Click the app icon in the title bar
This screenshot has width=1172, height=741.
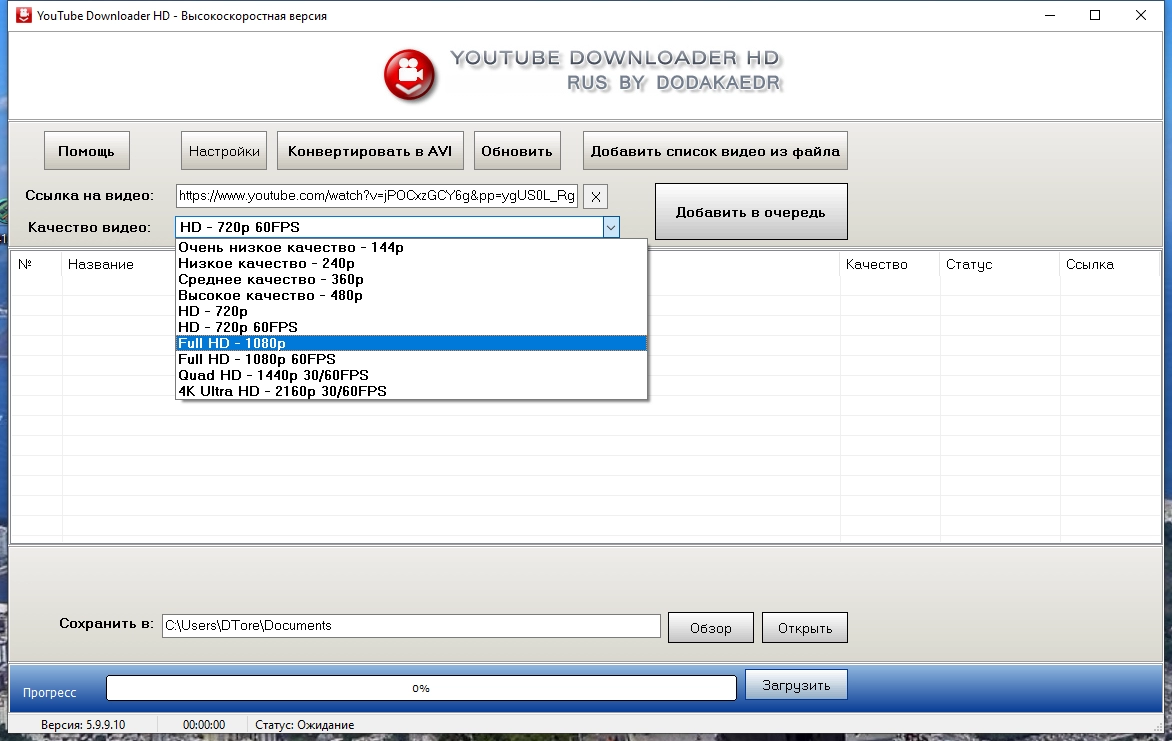24,15
